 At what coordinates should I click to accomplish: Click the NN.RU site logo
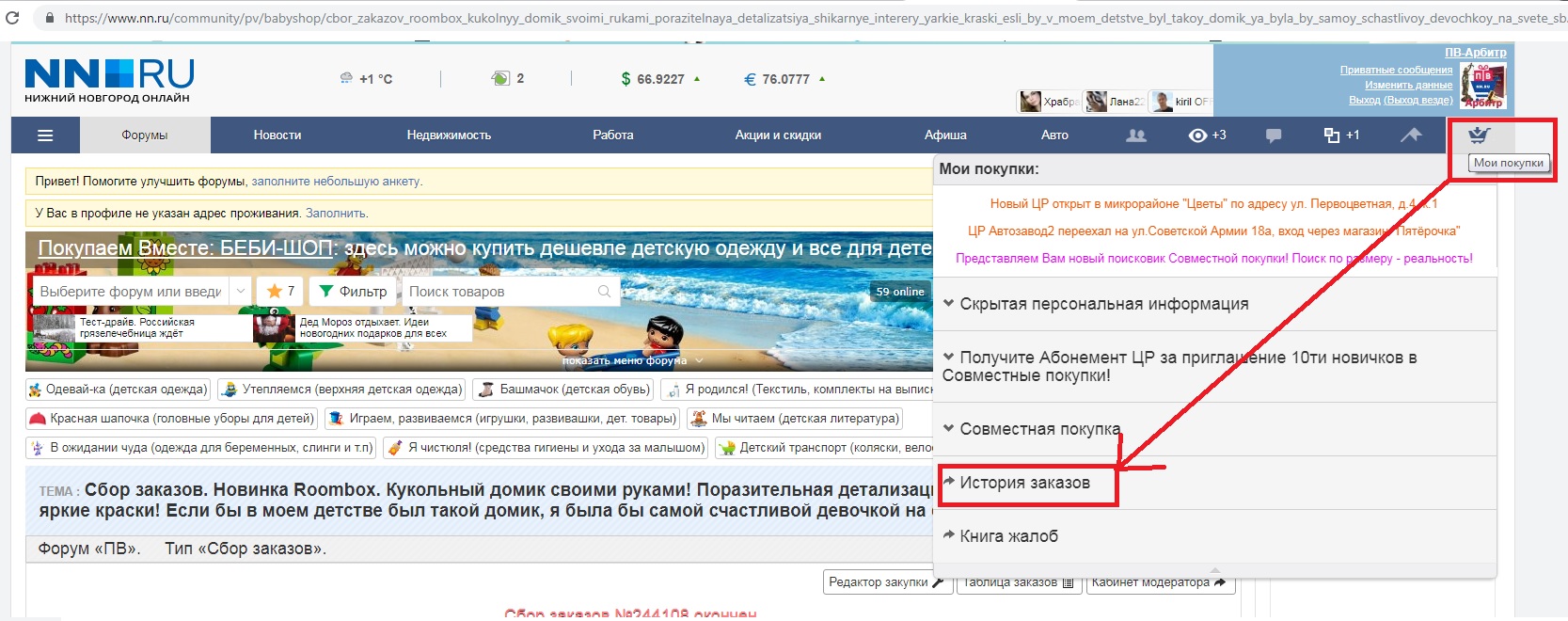[x=108, y=81]
